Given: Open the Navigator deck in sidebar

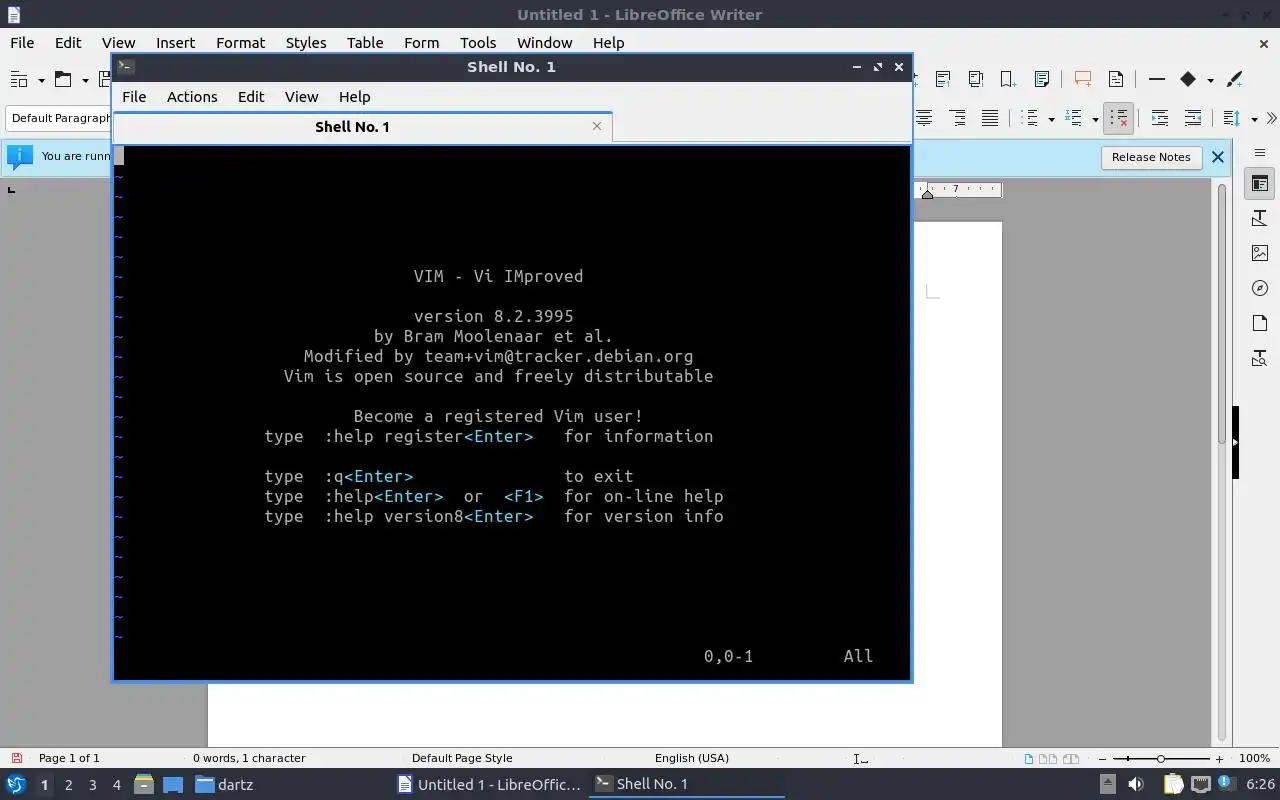Looking at the screenshot, I should click(x=1260, y=289).
